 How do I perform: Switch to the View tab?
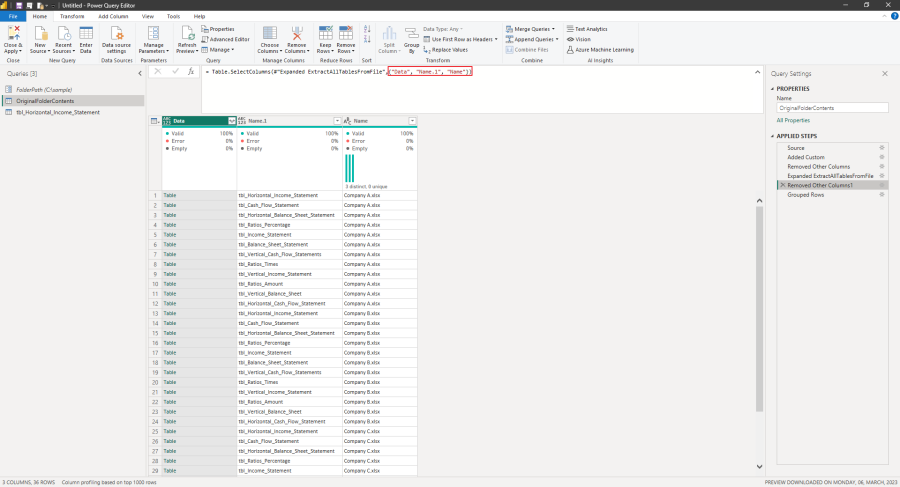click(148, 17)
